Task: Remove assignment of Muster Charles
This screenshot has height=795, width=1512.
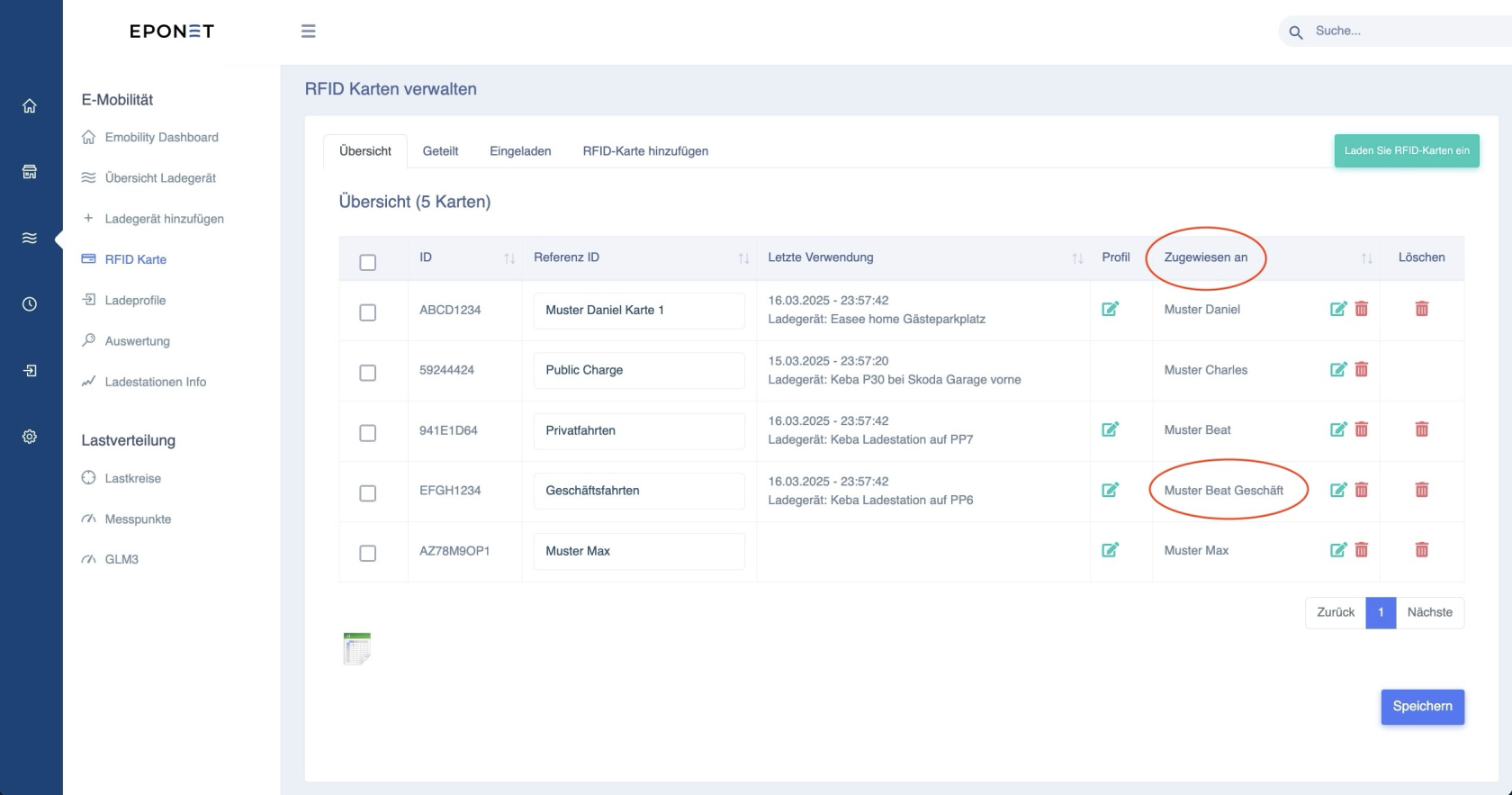Action: (1362, 369)
